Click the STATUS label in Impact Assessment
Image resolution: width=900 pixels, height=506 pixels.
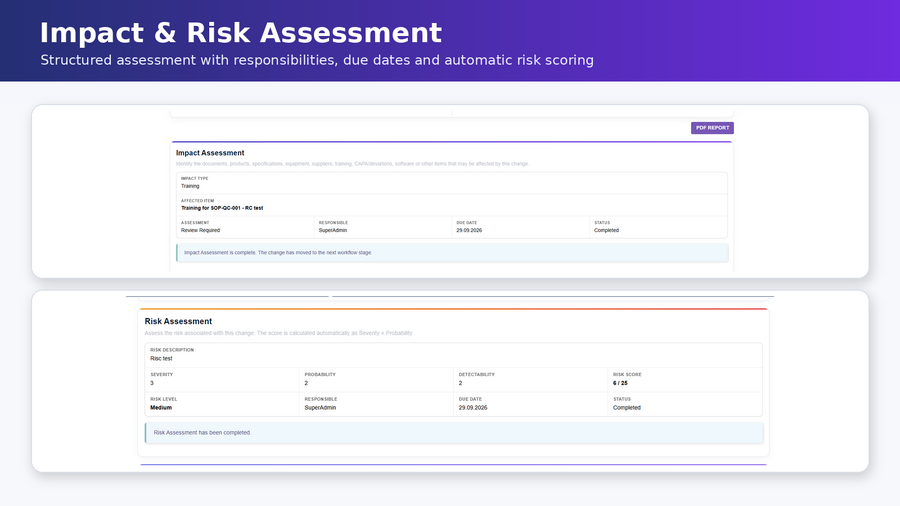coord(602,223)
